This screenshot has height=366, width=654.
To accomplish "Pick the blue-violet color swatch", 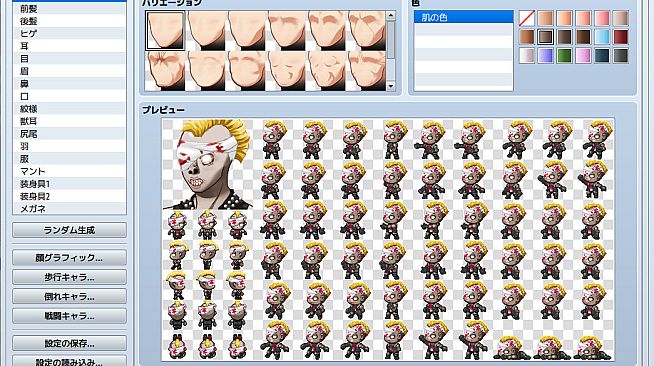I will (546, 55).
